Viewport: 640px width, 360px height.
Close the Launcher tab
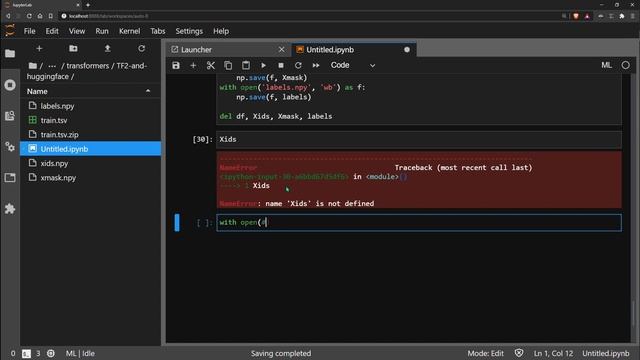(x=281, y=49)
